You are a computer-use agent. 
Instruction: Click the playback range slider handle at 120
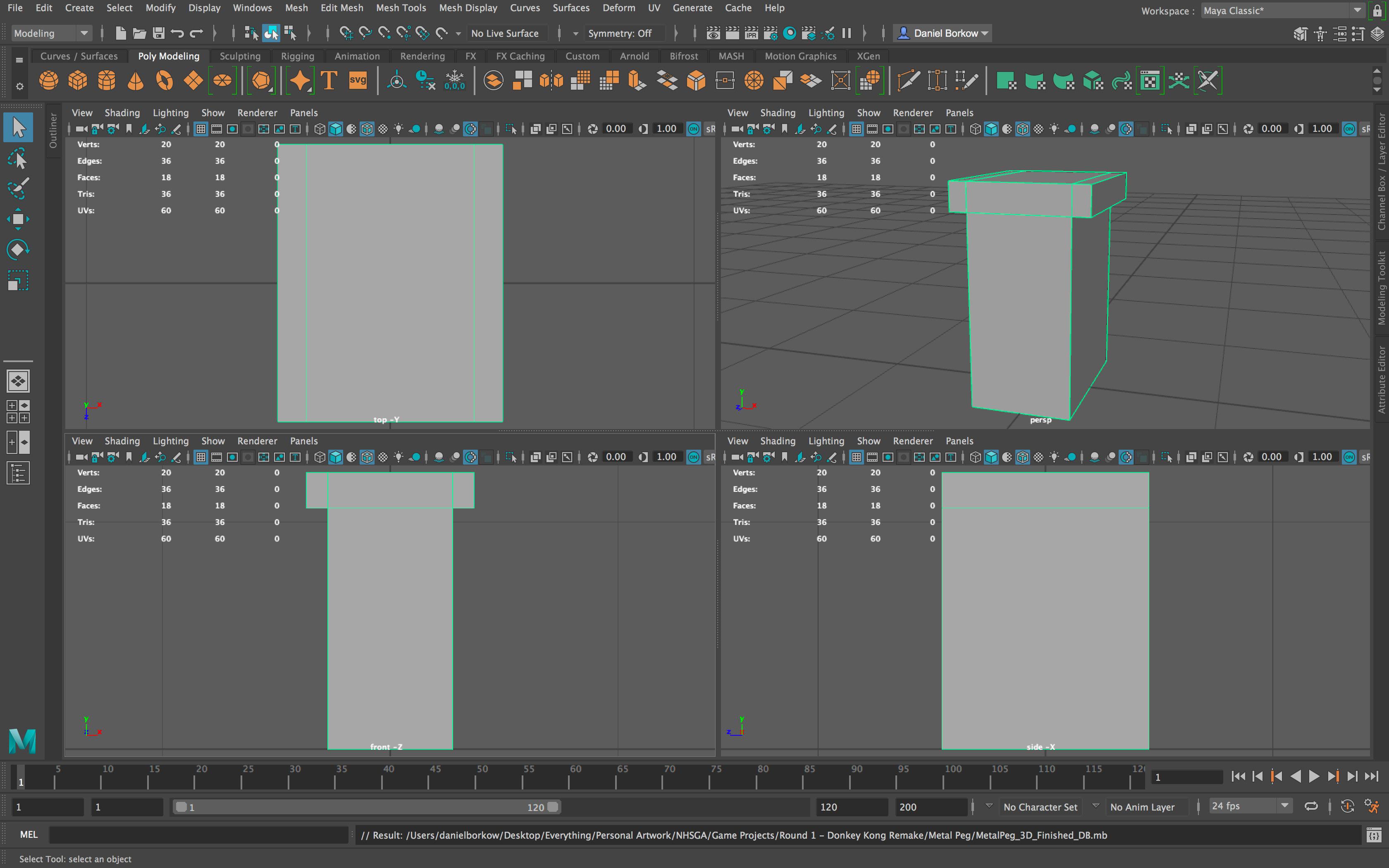pos(553,806)
